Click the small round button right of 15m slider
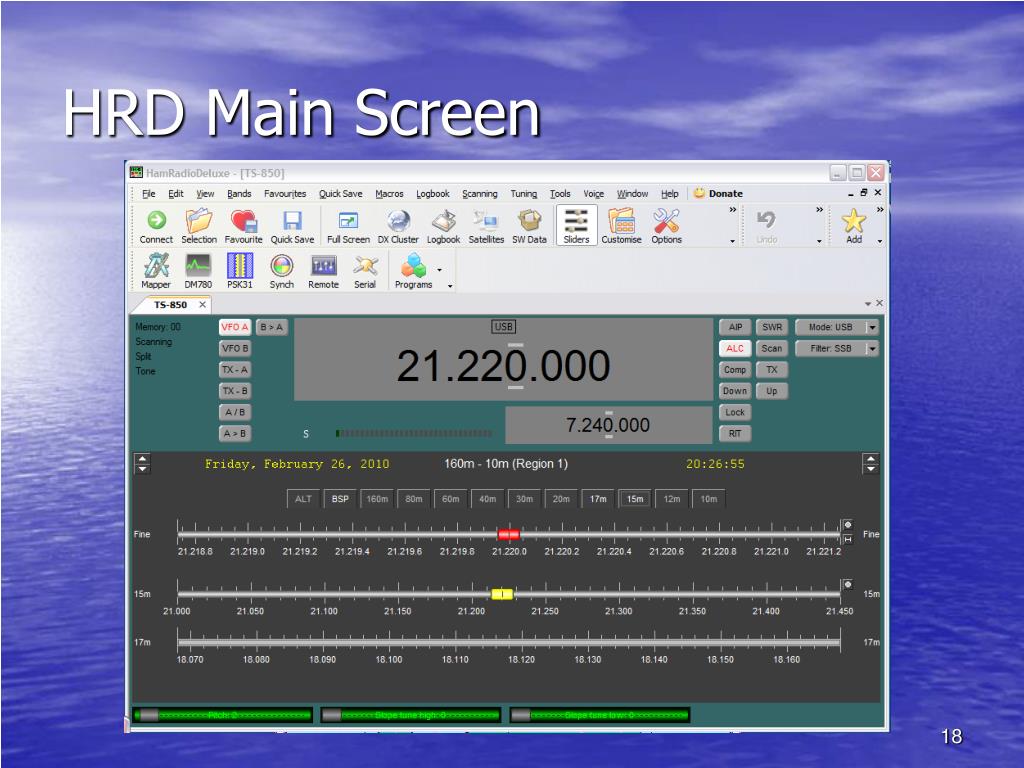This screenshot has width=1024, height=768. 848,584
